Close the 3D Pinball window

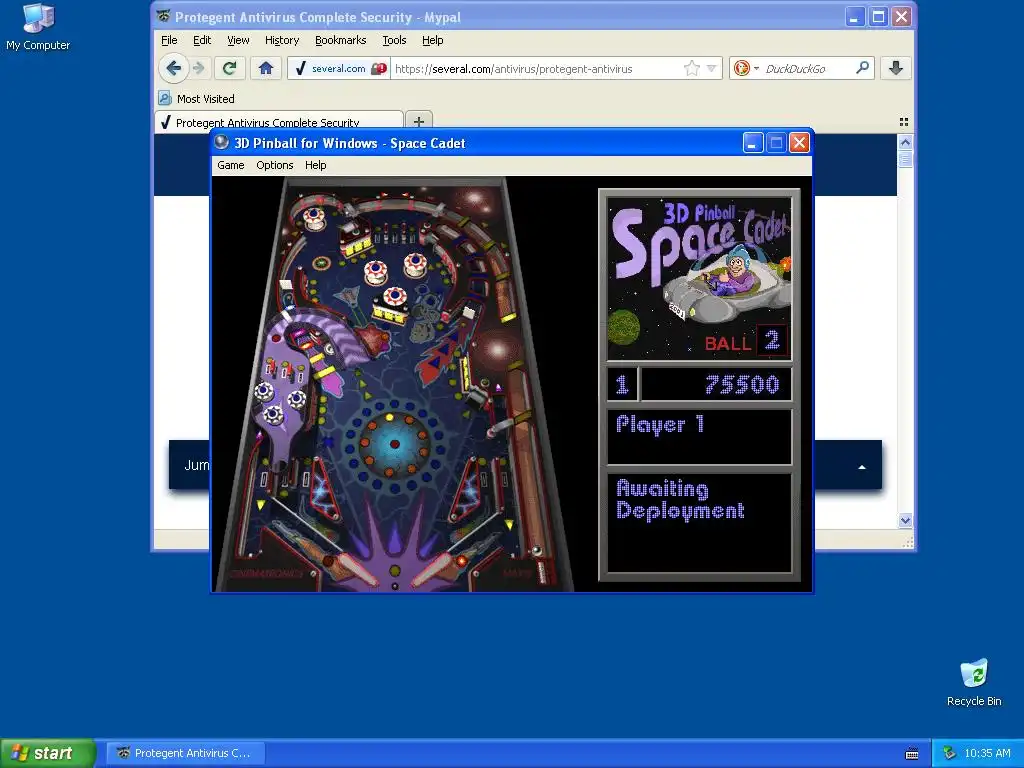799,143
